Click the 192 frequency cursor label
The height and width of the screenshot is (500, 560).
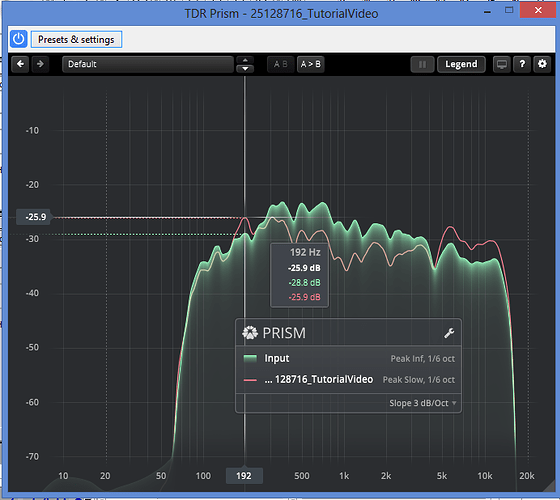click(244, 476)
